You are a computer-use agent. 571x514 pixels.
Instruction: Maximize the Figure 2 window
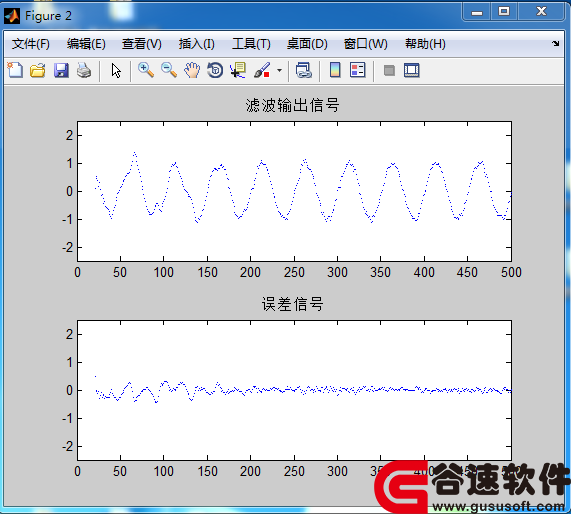pyautogui.click(x=504, y=12)
